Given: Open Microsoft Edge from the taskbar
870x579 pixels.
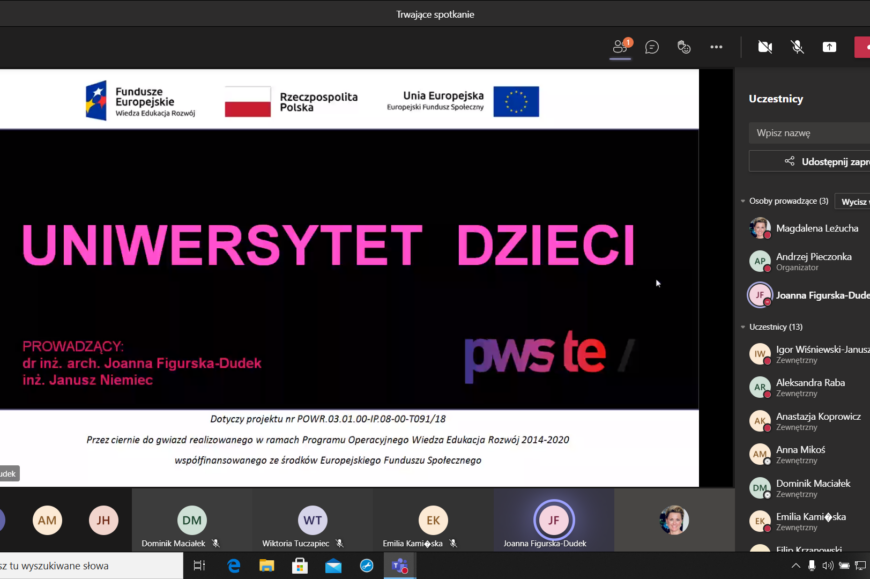Looking at the screenshot, I should (x=234, y=566).
